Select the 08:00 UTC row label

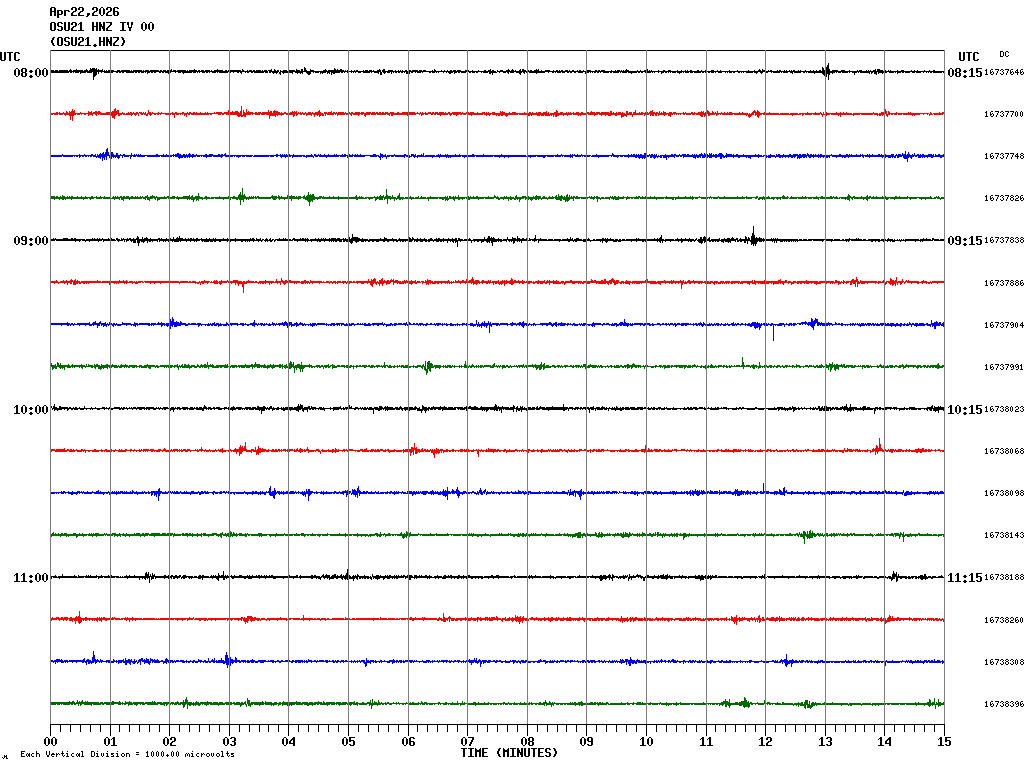tap(31, 73)
